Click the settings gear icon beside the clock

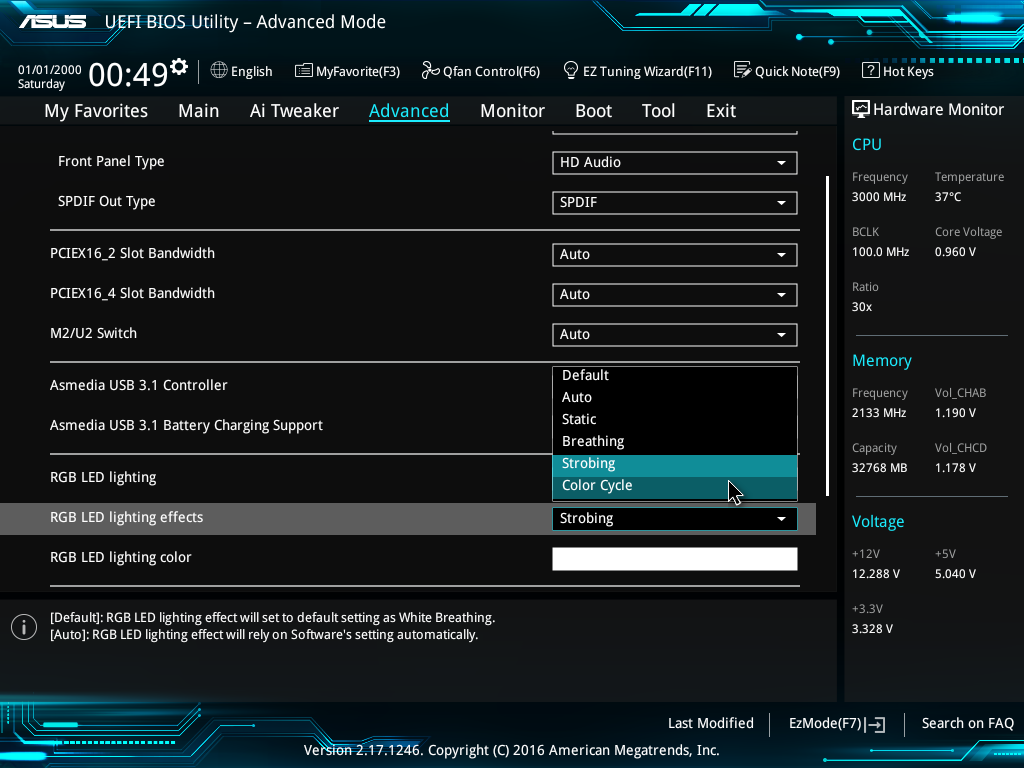[179, 67]
